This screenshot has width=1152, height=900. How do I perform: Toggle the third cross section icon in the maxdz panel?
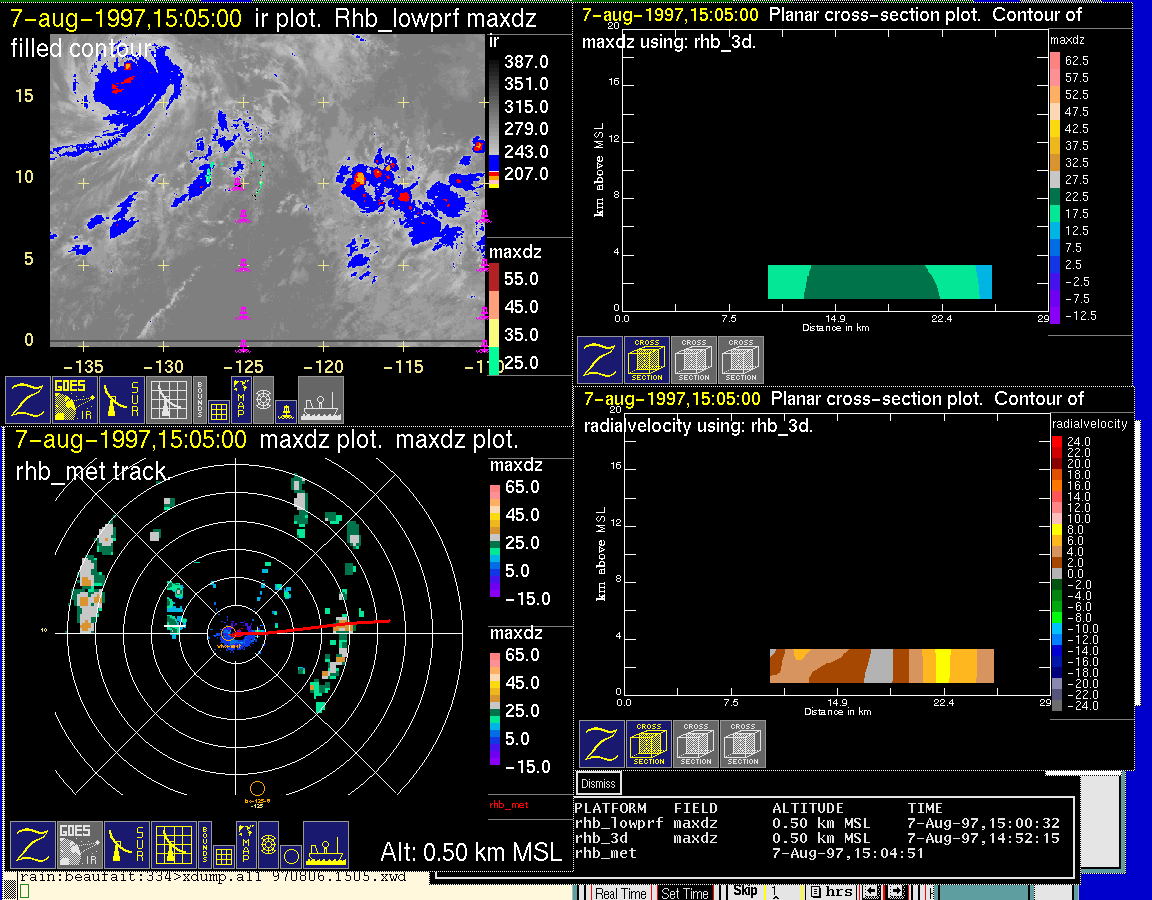coord(741,360)
